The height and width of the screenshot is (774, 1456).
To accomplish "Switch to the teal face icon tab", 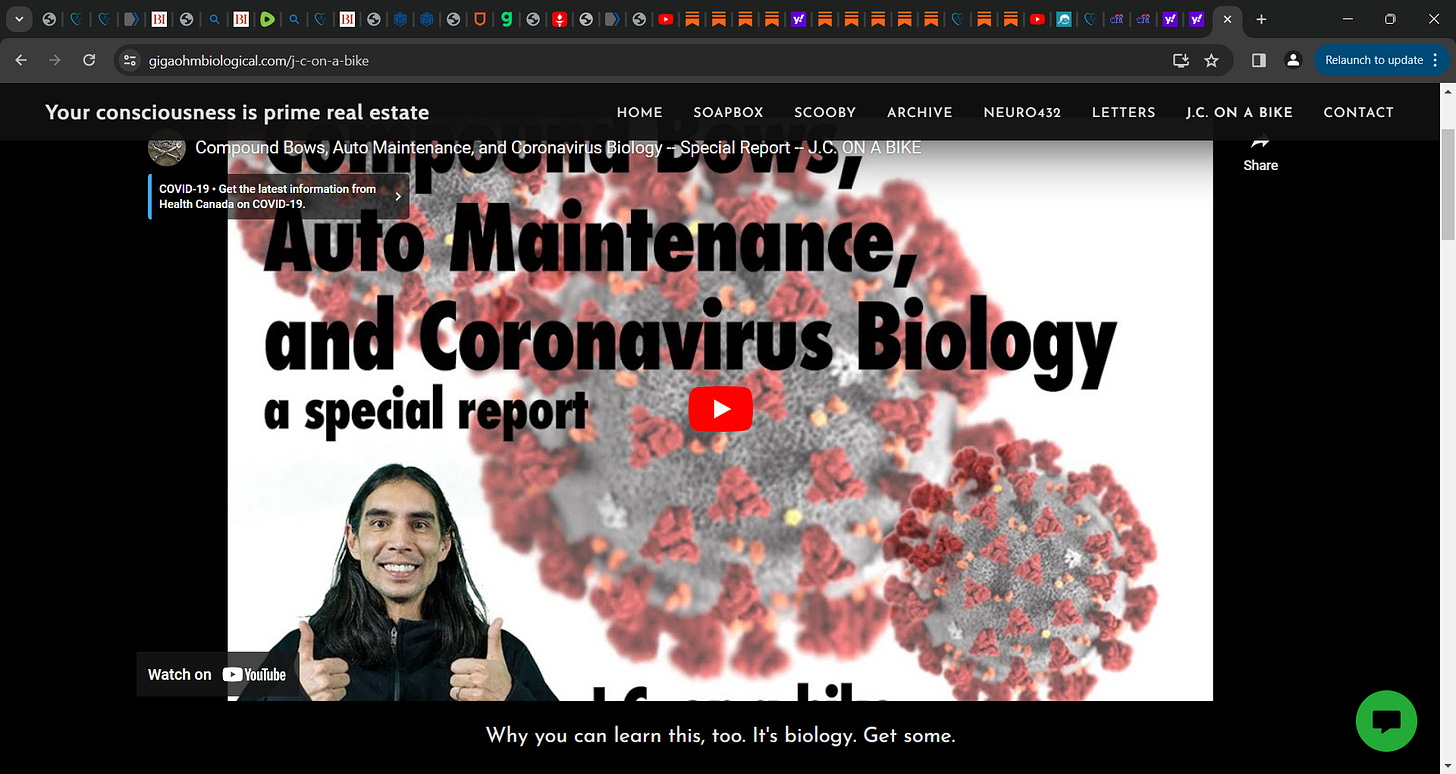I will pyautogui.click(x=1064, y=19).
